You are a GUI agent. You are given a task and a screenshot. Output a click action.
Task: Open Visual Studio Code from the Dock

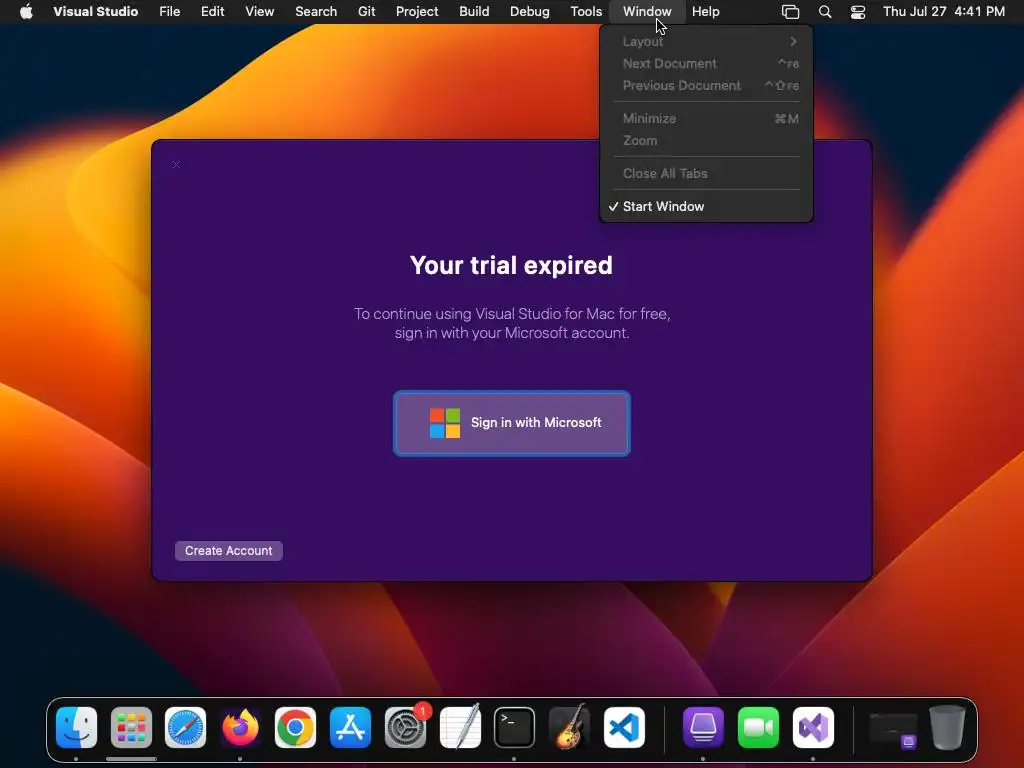(x=624, y=727)
